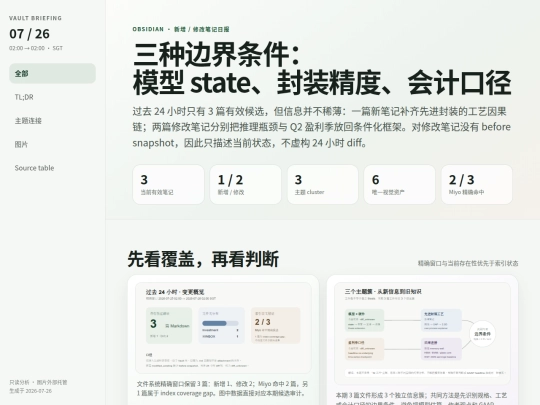Click the 只读分析 · 图片外部托管 footer text
Viewport: 540px width, 405px height.
(x=38, y=382)
